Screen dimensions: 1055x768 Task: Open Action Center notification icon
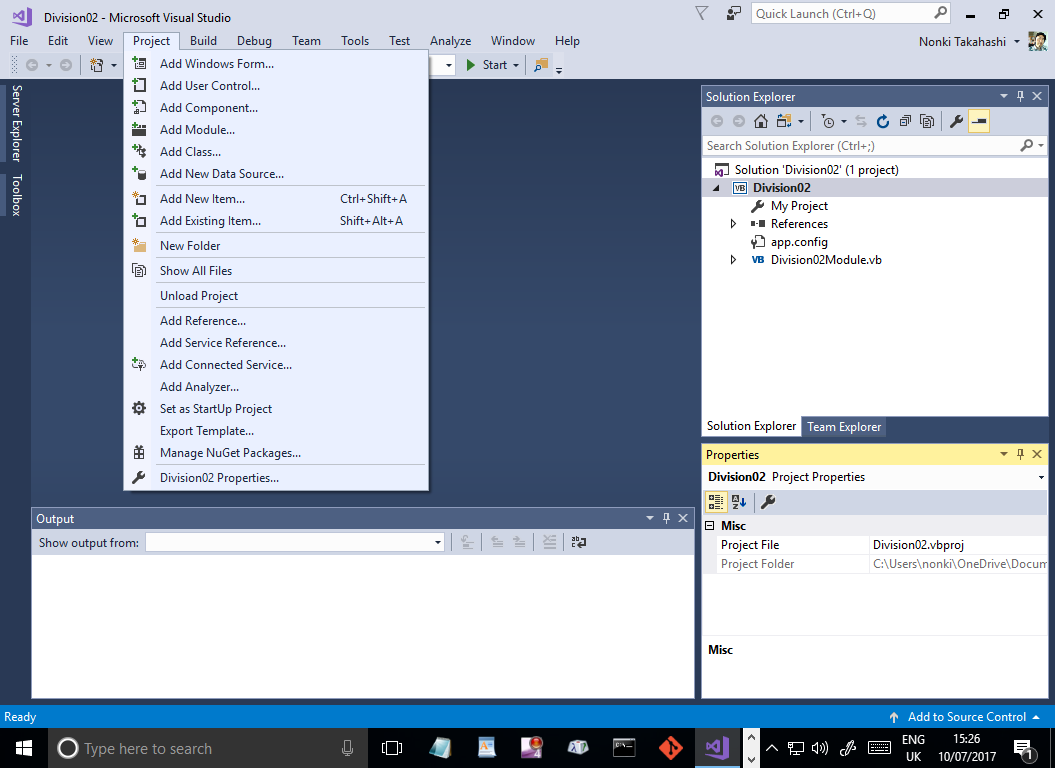tap(1024, 748)
